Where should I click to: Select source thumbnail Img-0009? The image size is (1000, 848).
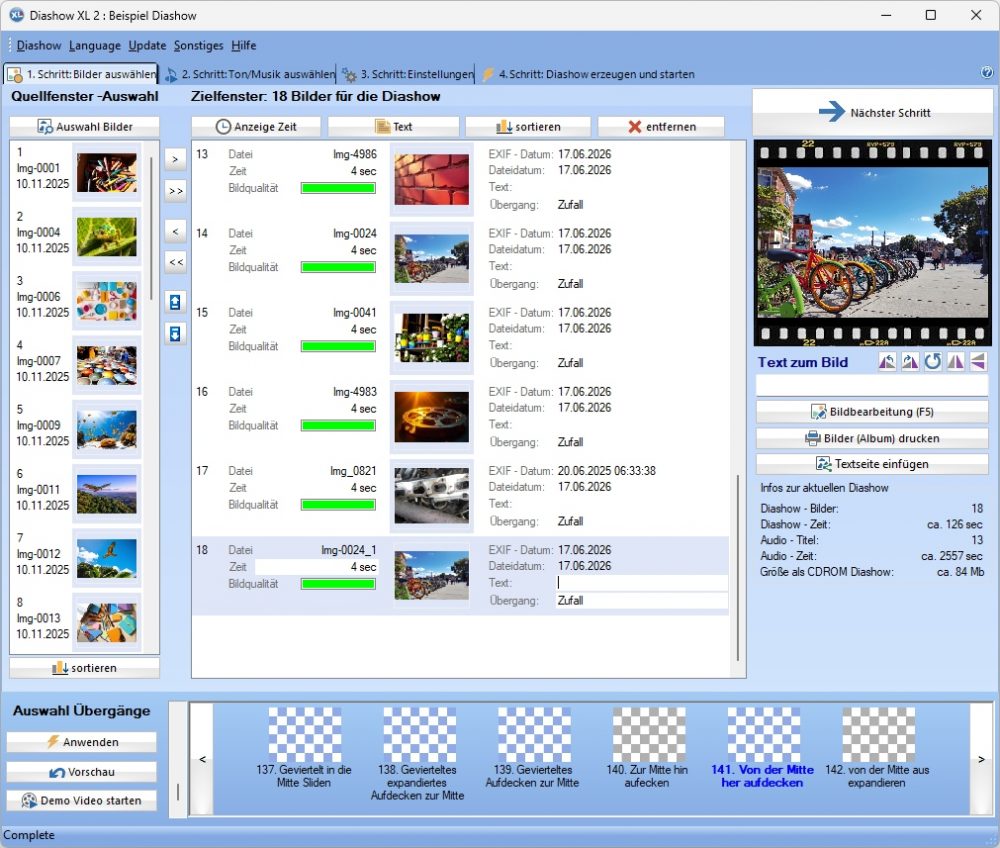coord(107,429)
